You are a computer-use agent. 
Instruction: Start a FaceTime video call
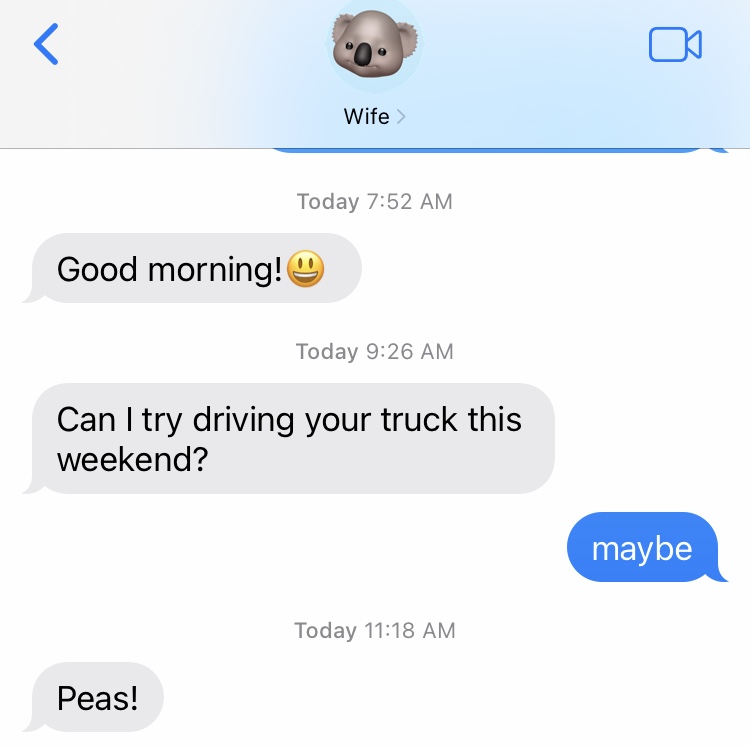(x=675, y=44)
